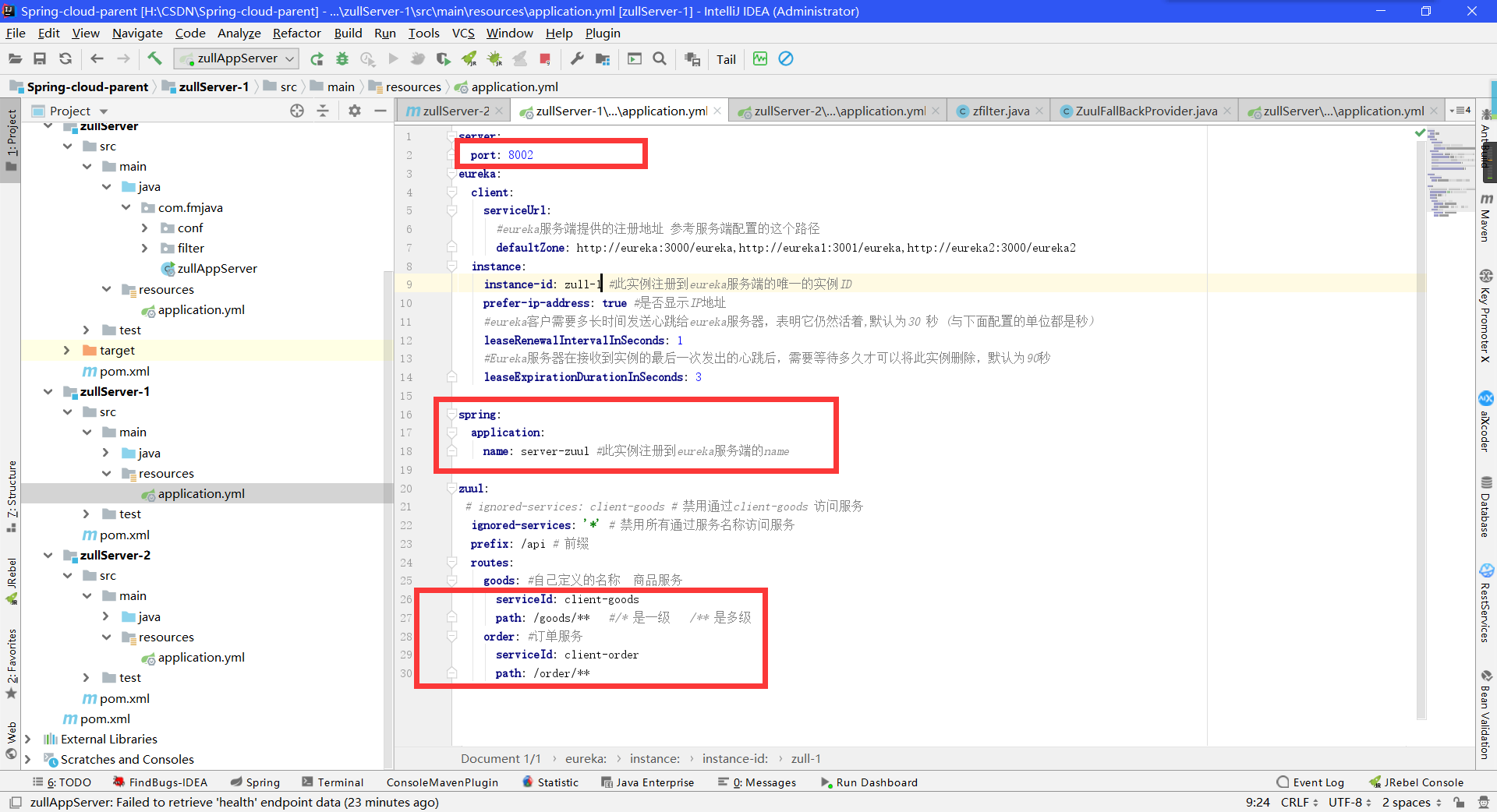Open Project Structure icon in toolbar
Image resolution: width=1497 pixels, height=812 pixels.
(603, 58)
